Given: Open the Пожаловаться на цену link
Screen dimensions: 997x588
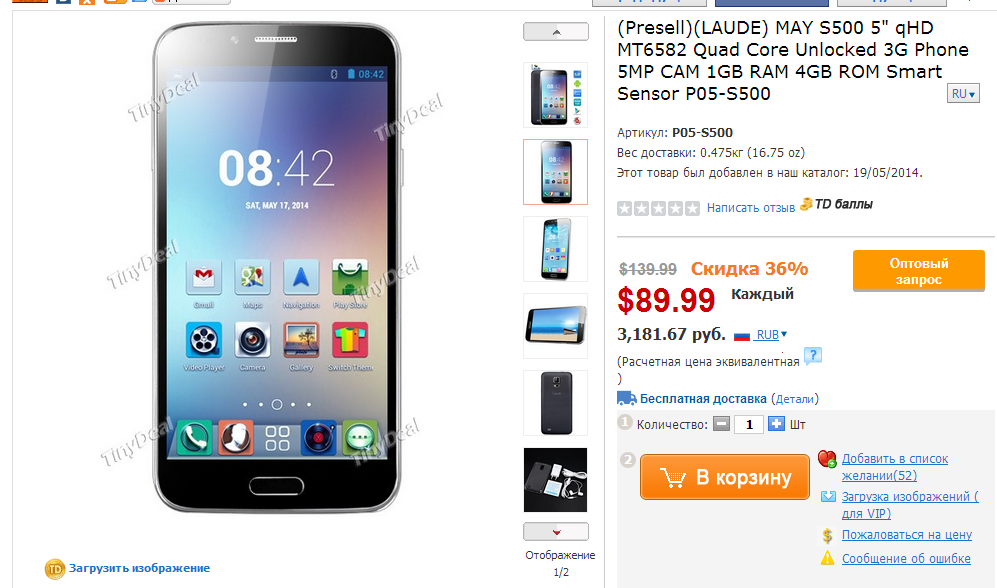Looking at the screenshot, I should [907, 535].
